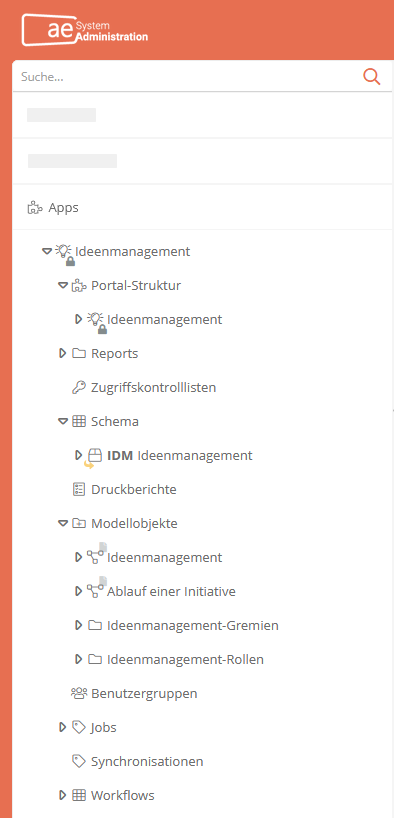Click the Synchronisationen tag icon
The width and height of the screenshot is (394, 818).
click(x=78, y=761)
